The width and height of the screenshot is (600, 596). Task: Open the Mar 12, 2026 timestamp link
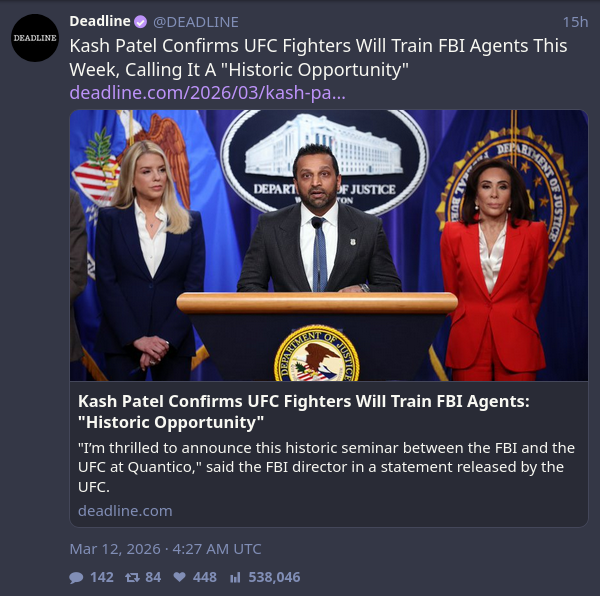(x=165, y=549)
